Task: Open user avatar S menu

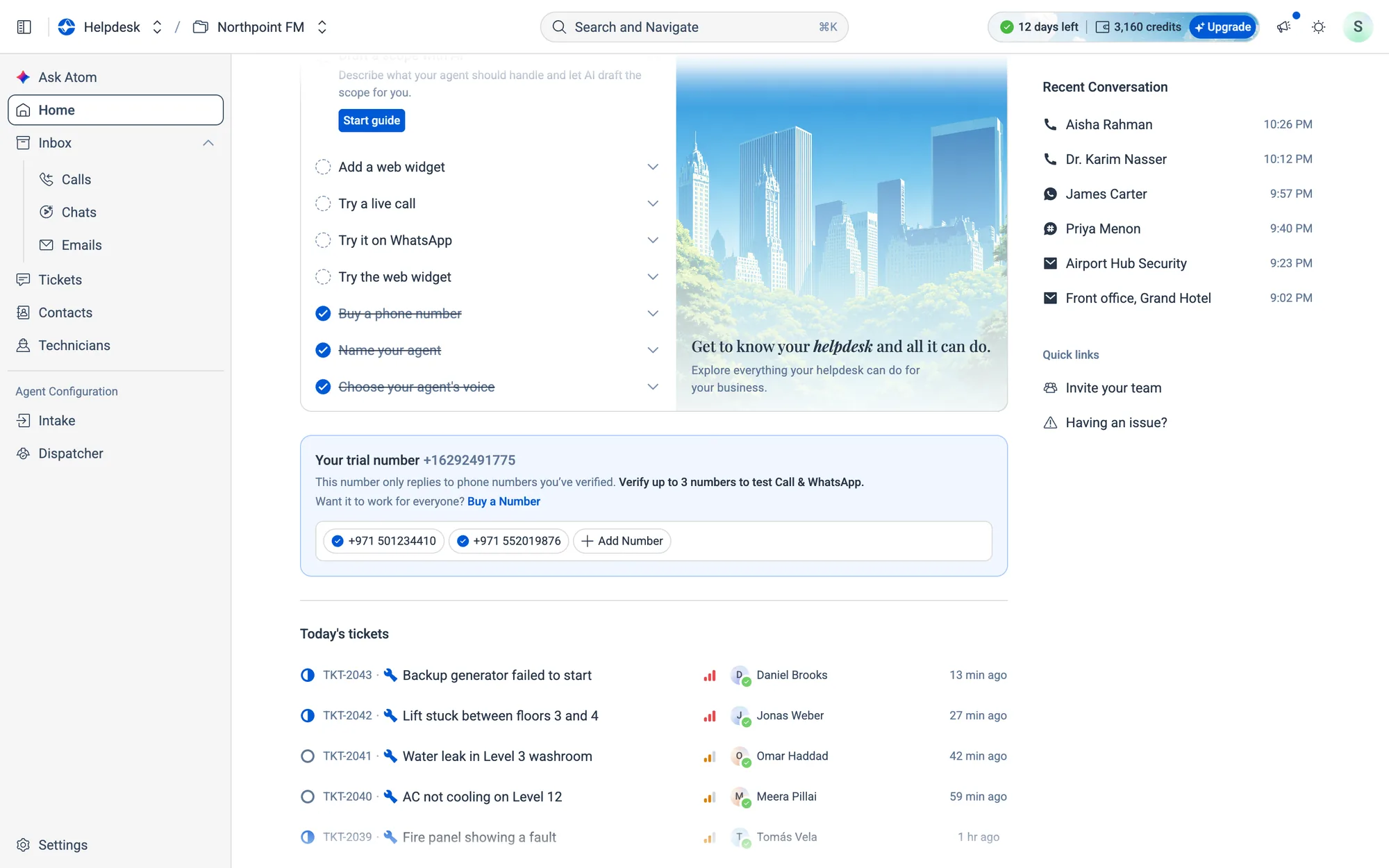Action: pos(1357,27)
